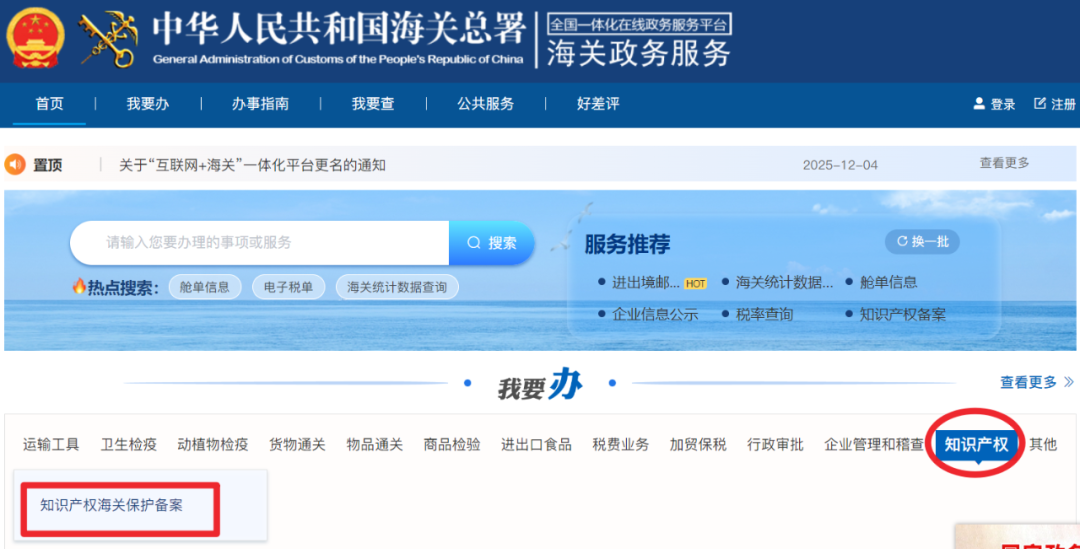Click the magnifier search button

491,243
